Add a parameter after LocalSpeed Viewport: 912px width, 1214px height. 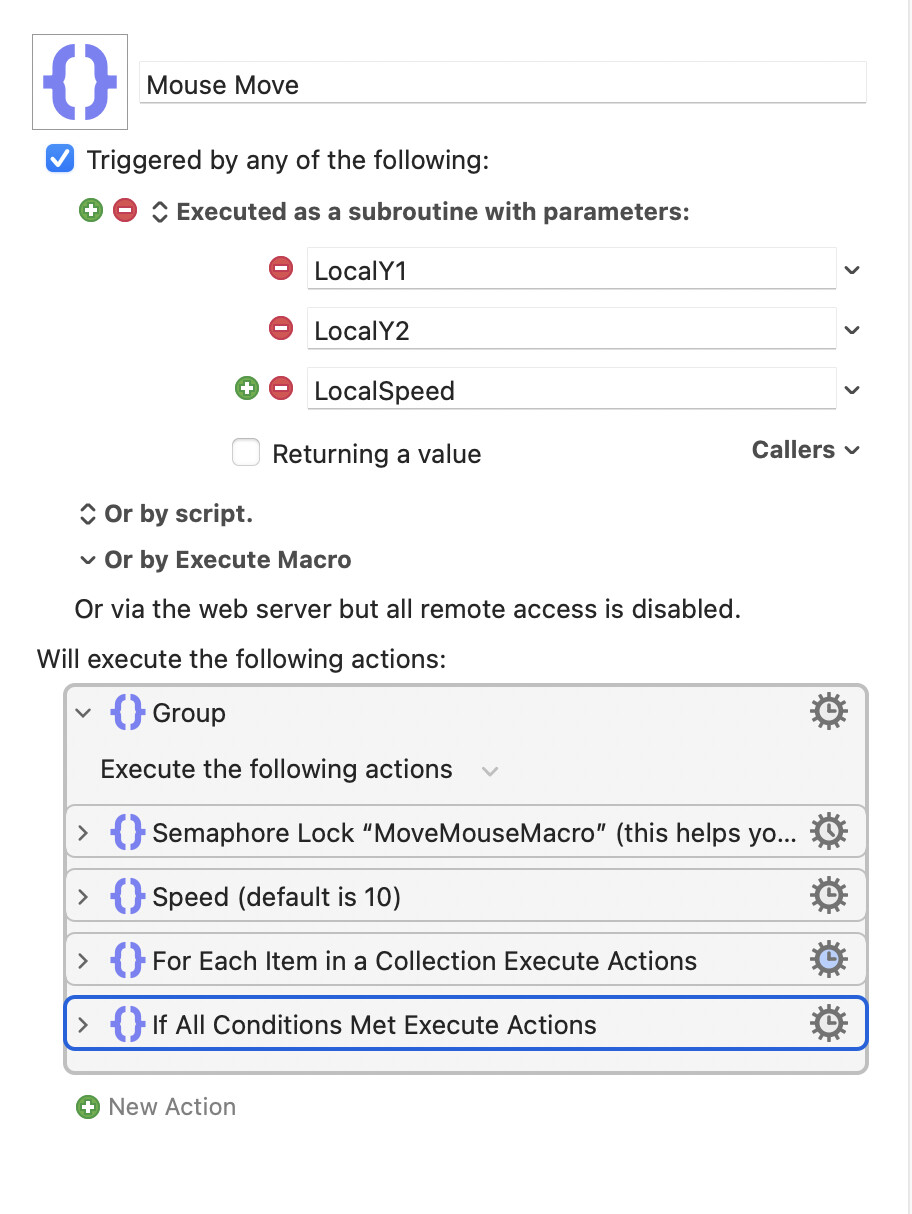pos(246,388)
